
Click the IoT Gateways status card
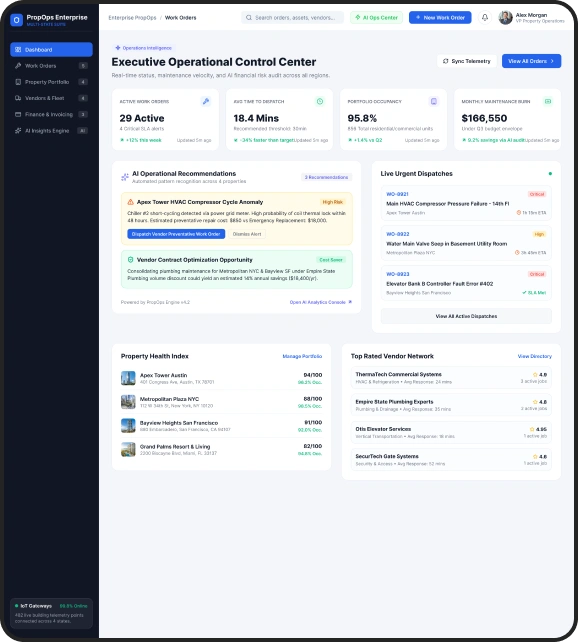(51, 613)
